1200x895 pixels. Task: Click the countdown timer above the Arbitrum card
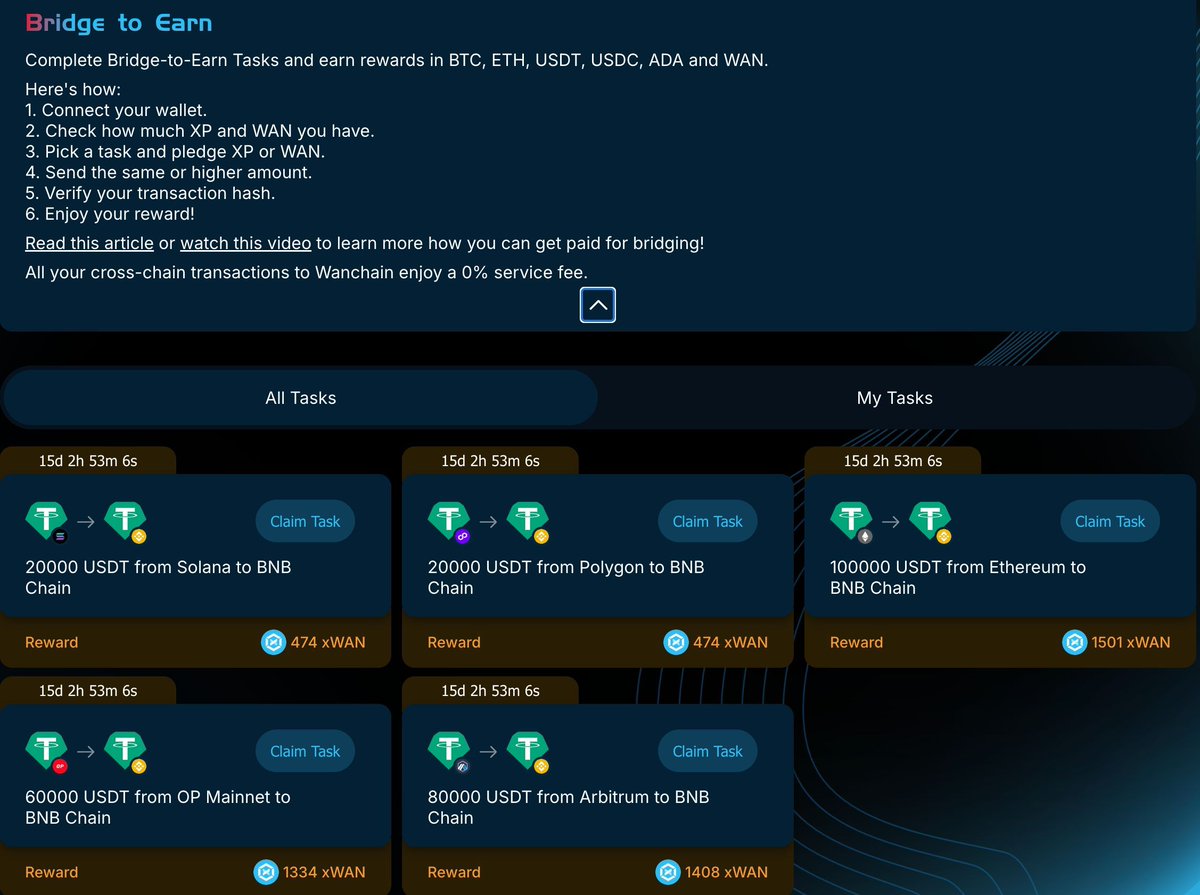(490, 691)
